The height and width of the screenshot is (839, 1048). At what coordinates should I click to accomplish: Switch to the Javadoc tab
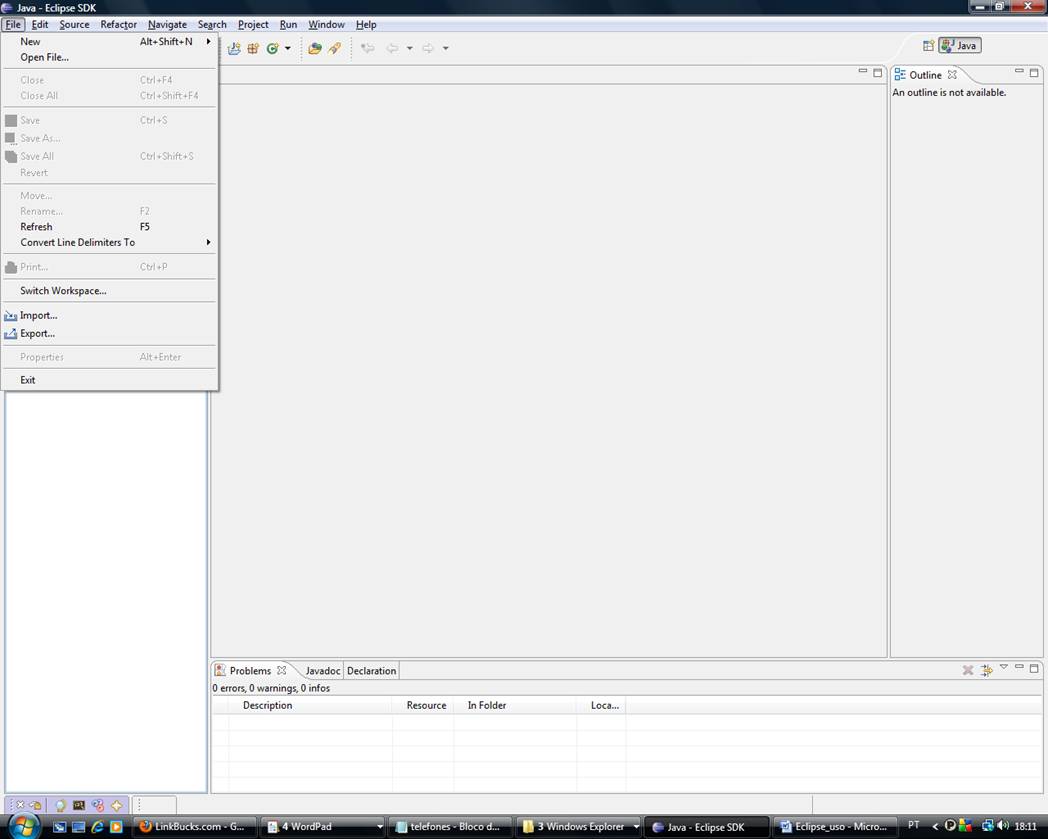point(323,671)
